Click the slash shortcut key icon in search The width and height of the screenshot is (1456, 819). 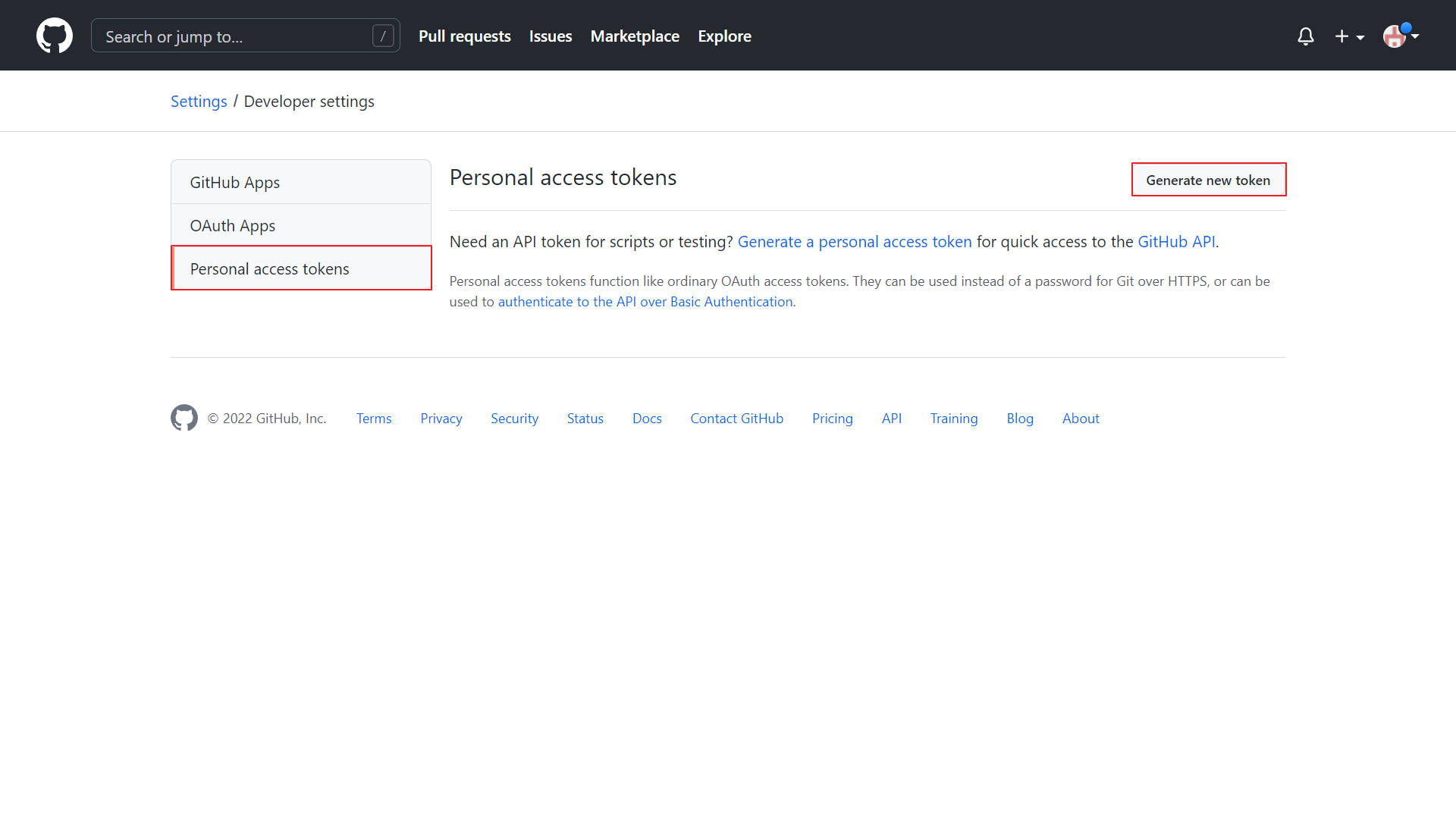click(383, 36)
